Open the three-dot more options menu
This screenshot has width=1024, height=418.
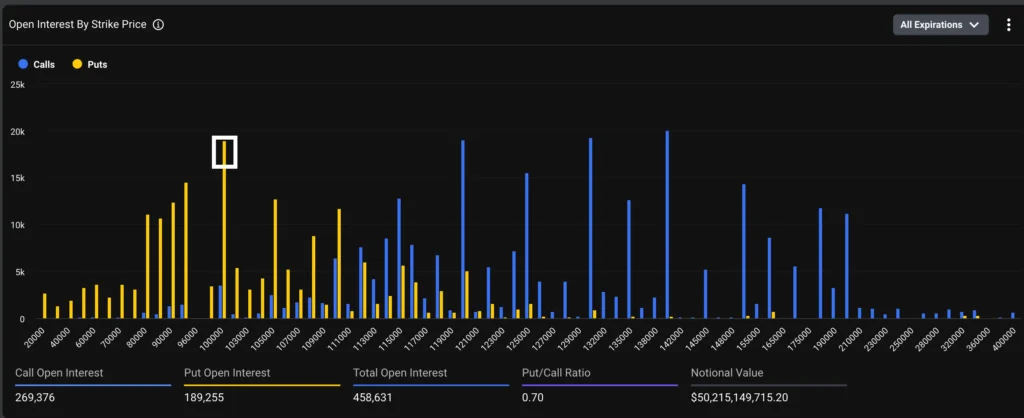[x=1008, y=25]
